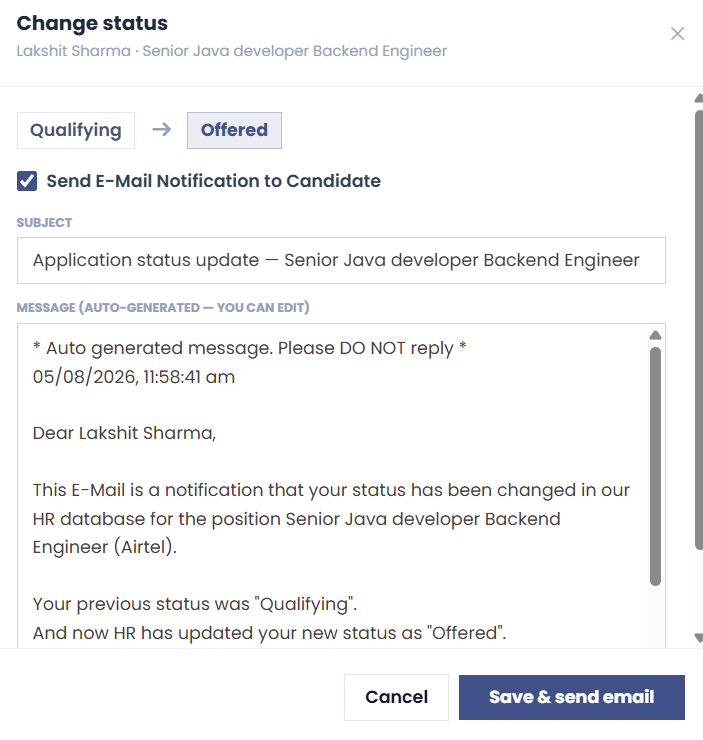
Task: Click the date line 05/08/2026 in the message
Action: [x=134, y=377]
